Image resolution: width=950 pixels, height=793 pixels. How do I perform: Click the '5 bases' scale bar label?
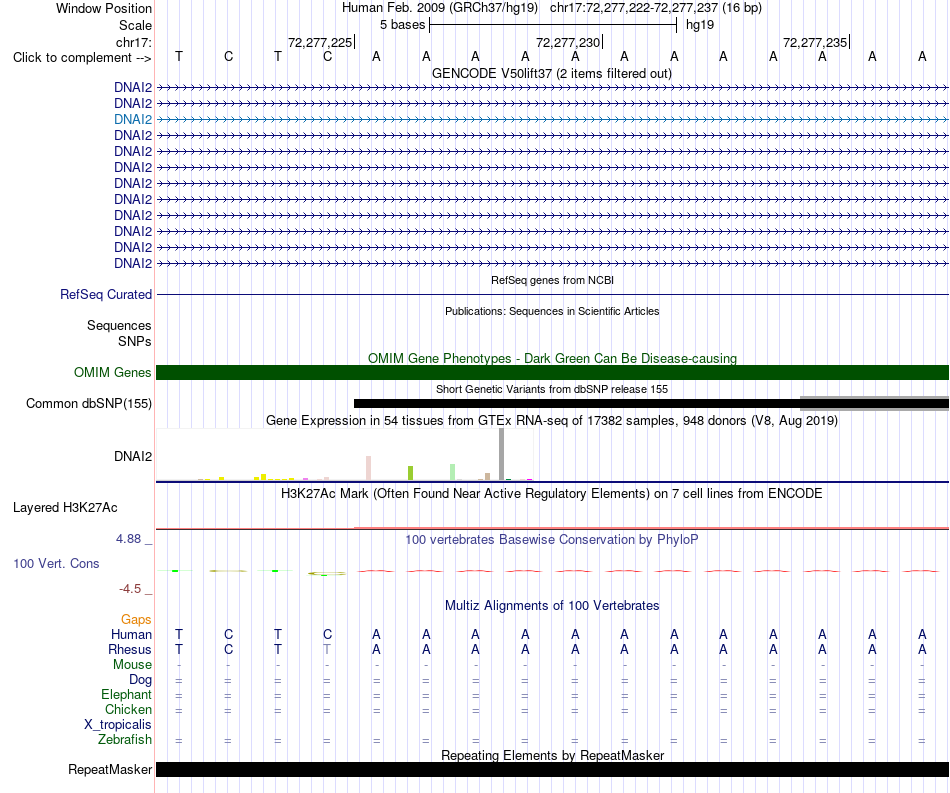(402, 25)
